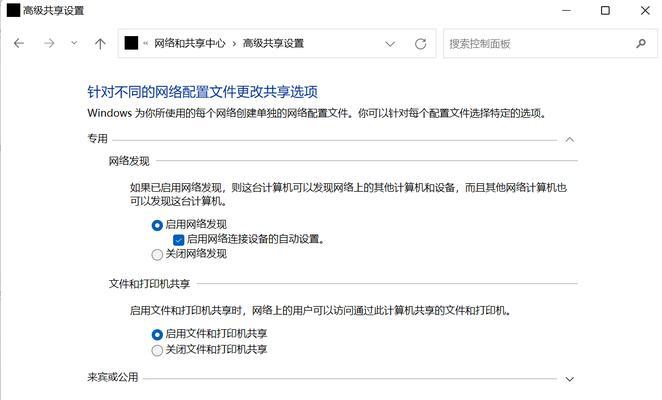662x400 pixels.
Task: Click the breadcrumb overflow chevrons in address bar
Action: (146, 43)
